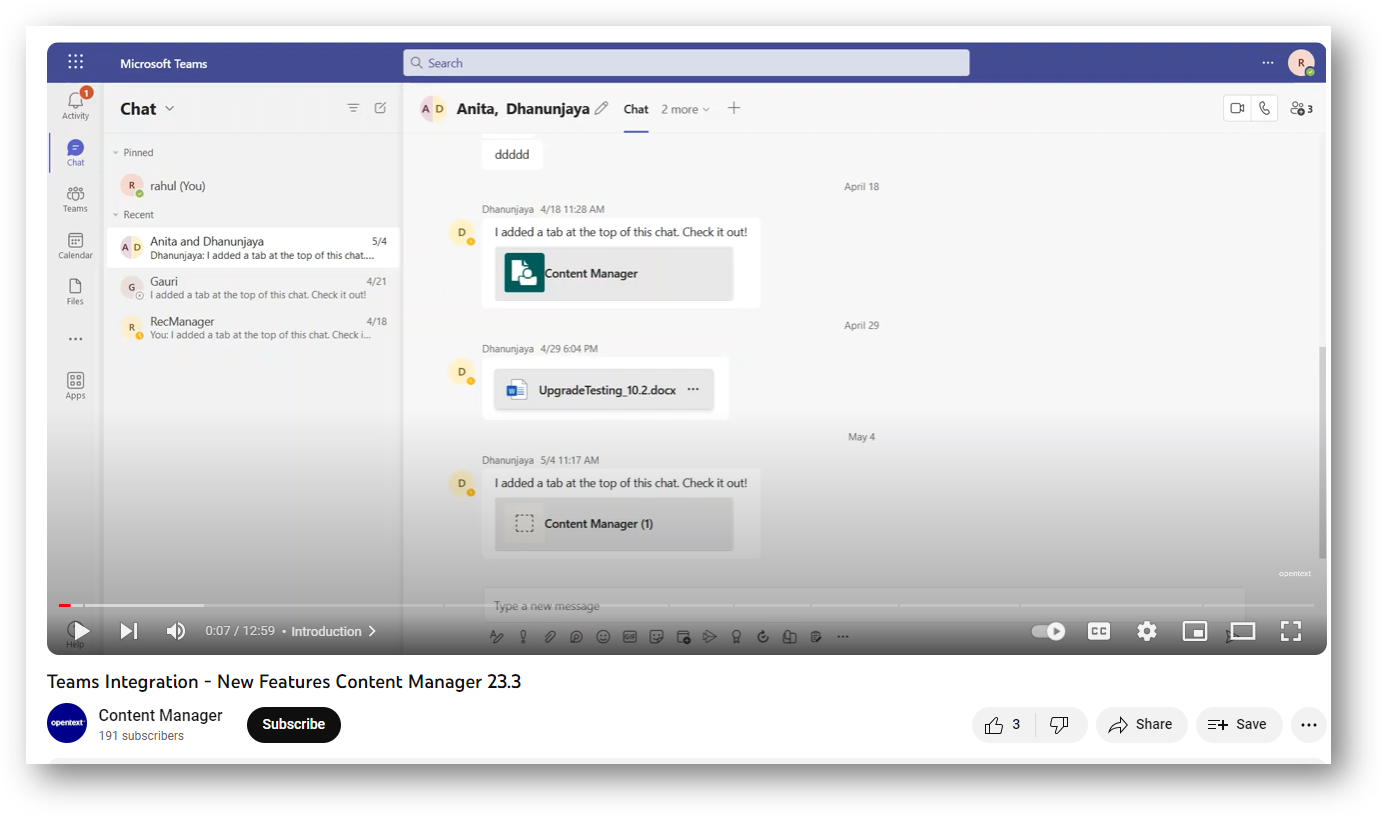Image resolution: width=1383 pixels, height=816 pixels.
Task: Save the video to playlist
Action: tap(1238, 725)
